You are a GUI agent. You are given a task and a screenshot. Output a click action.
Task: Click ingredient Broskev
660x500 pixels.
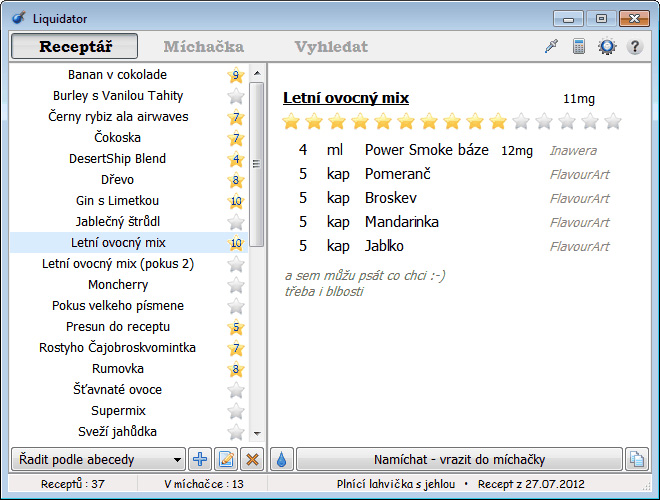tap(391, 198)
